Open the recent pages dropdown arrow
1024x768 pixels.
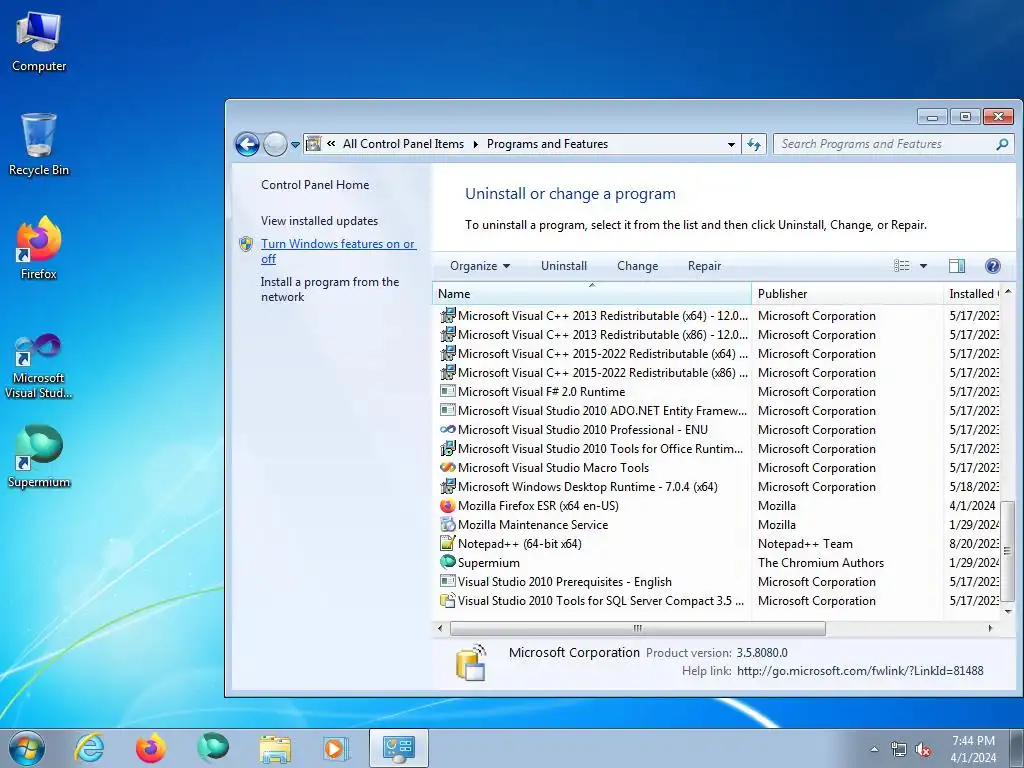[295, 144]
